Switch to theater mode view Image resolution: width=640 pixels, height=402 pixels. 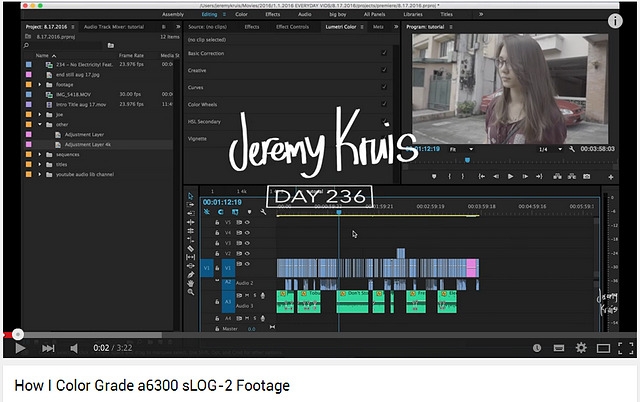pyautogui.click(x=603, y=348)
